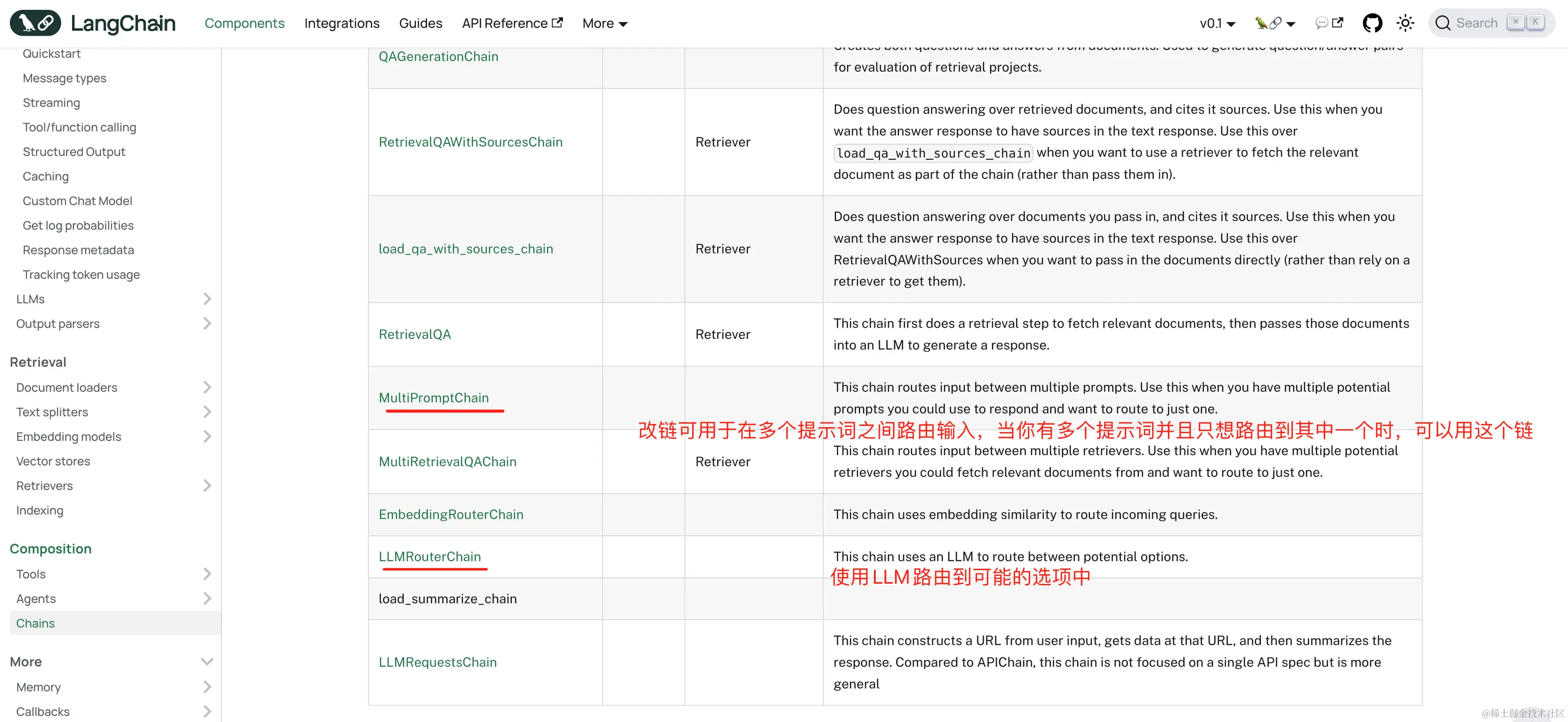The image size is (1568, 722).
Task: Toggle the light/dark mode sun icon
Action: click(x=1405, y=23)
